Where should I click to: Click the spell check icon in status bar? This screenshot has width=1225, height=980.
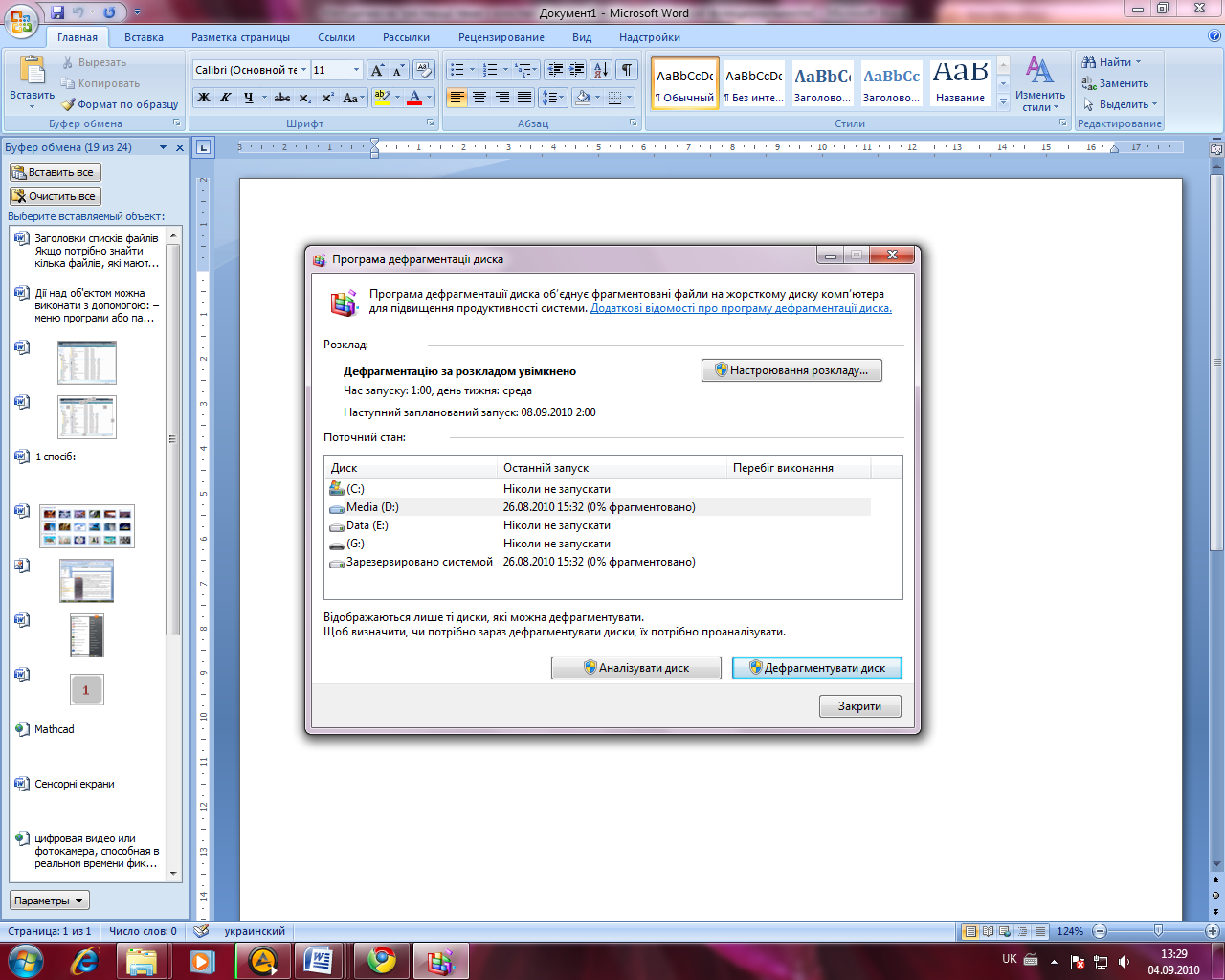tap(201, 931)
